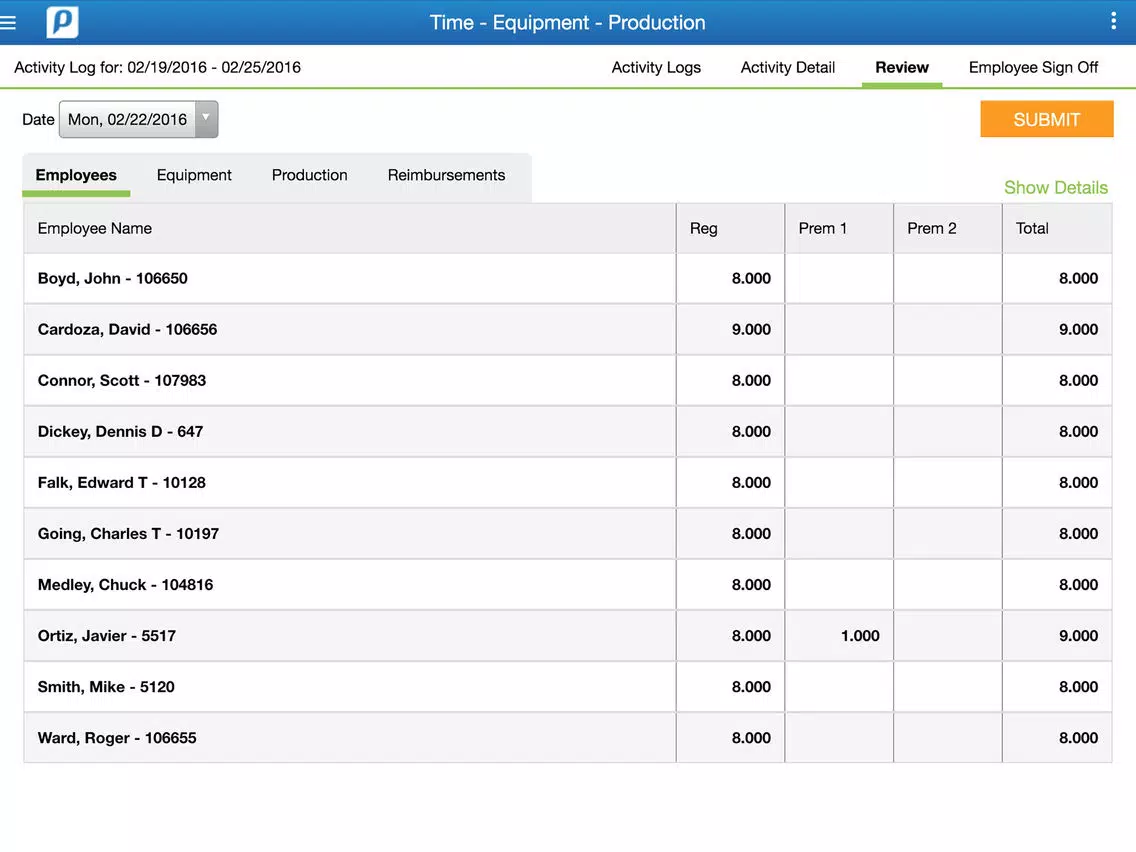Click Time - Equipment - Production title
The width and height of the screenshot is (1136, 852).
tap(567, 22)
